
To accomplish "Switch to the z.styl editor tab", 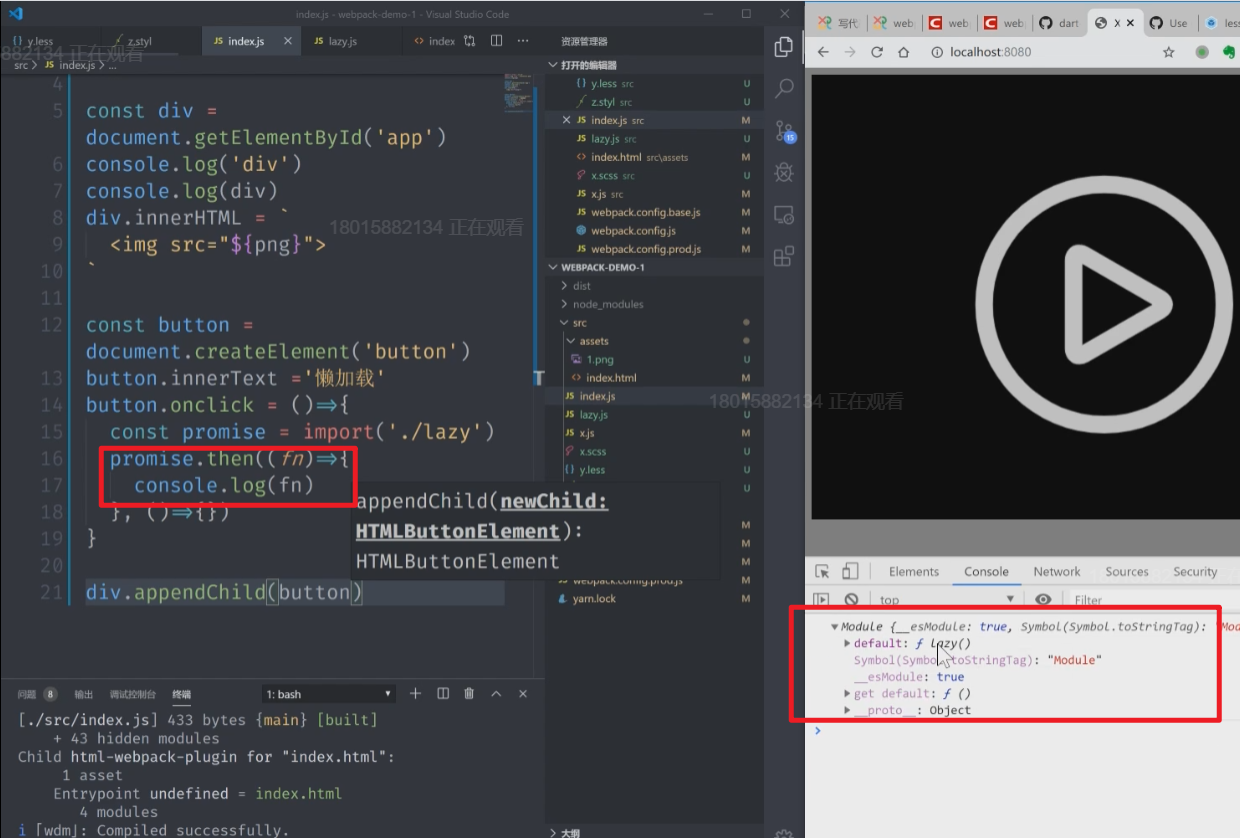I will [140, 41].
